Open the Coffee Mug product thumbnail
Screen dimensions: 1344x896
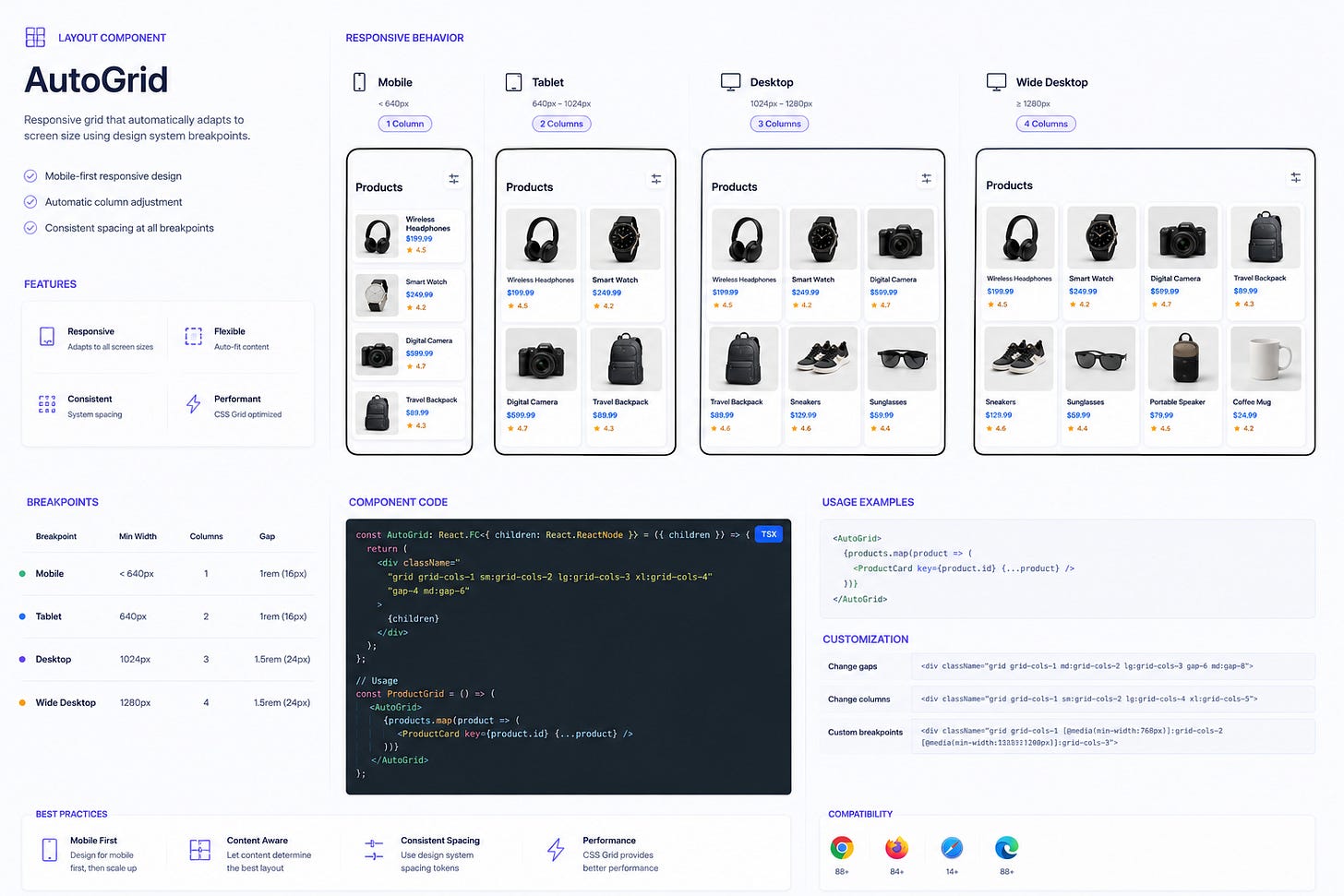1266,359
